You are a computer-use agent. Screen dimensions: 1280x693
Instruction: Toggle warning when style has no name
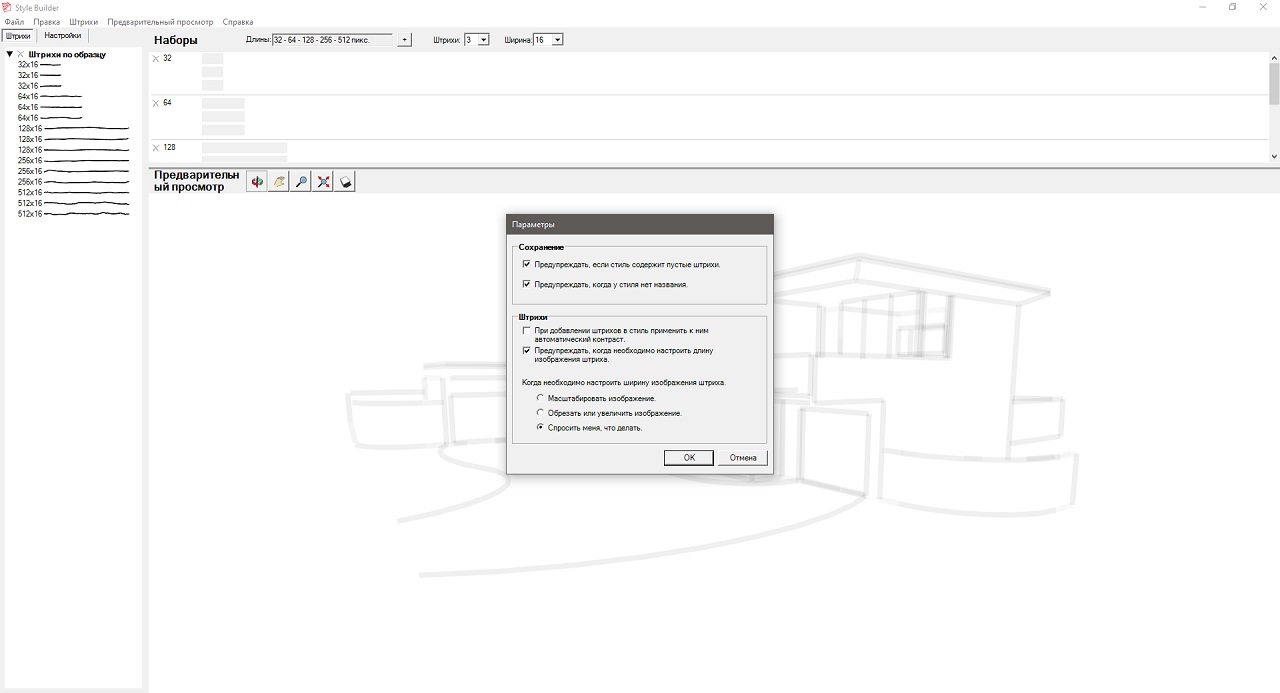[x=526, y=285]
